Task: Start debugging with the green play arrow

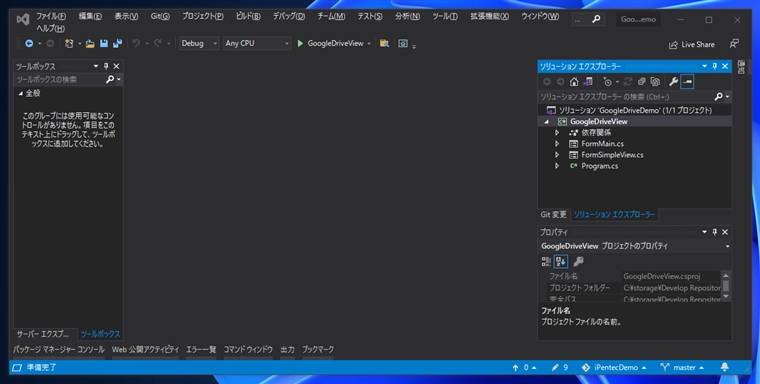Action: click(300, 44)
